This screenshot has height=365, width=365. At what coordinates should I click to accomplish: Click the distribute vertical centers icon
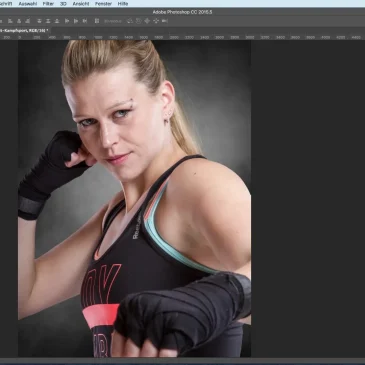48,21
